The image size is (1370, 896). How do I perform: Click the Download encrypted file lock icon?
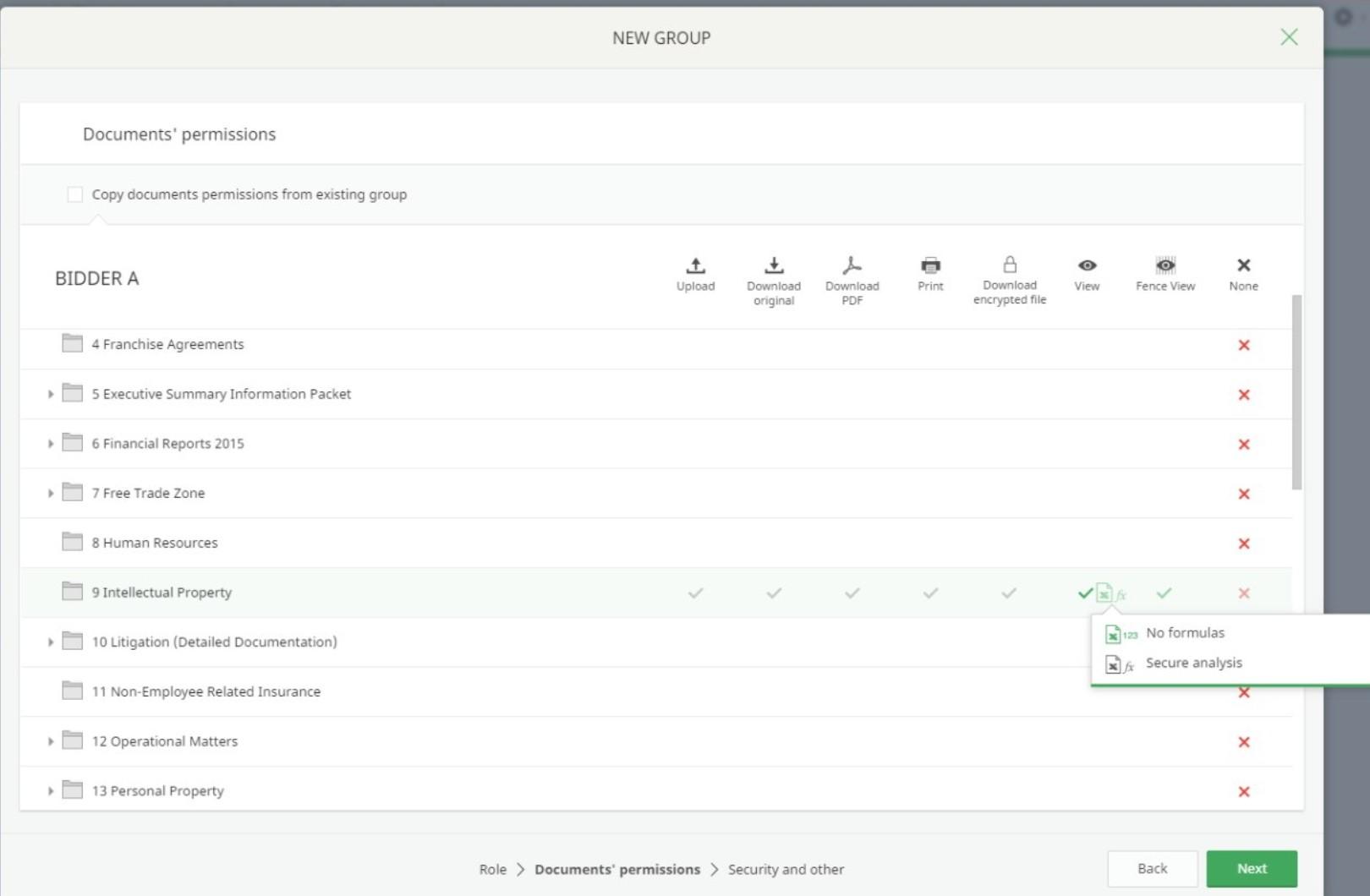coord(1010,265)
